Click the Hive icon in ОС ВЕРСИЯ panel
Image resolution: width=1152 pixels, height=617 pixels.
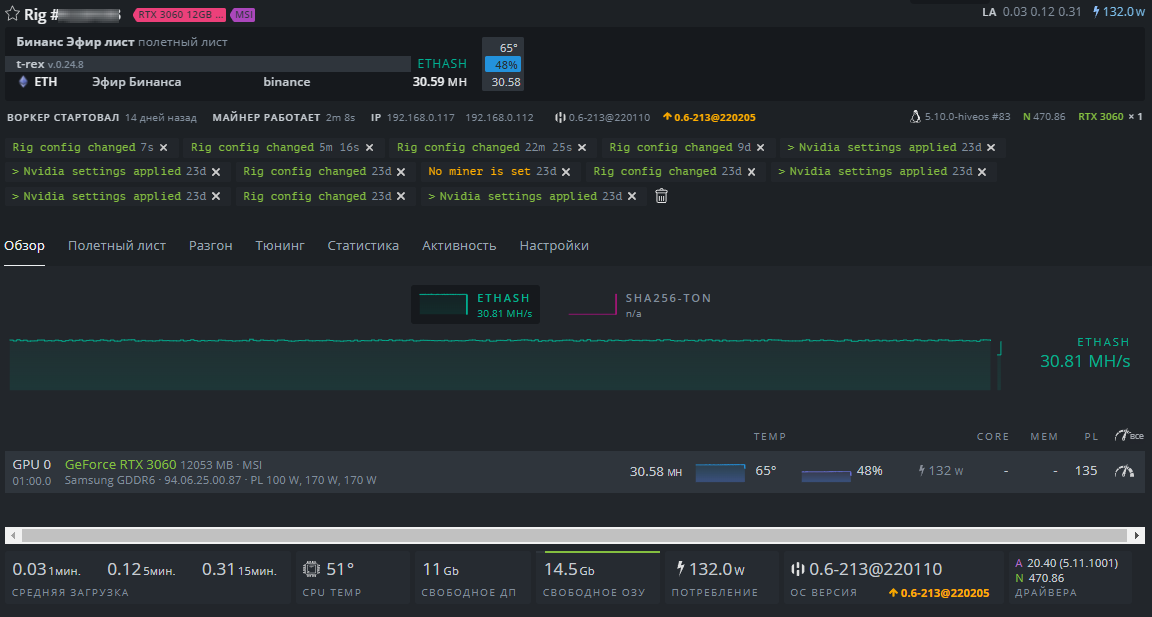tap(797, 569)
